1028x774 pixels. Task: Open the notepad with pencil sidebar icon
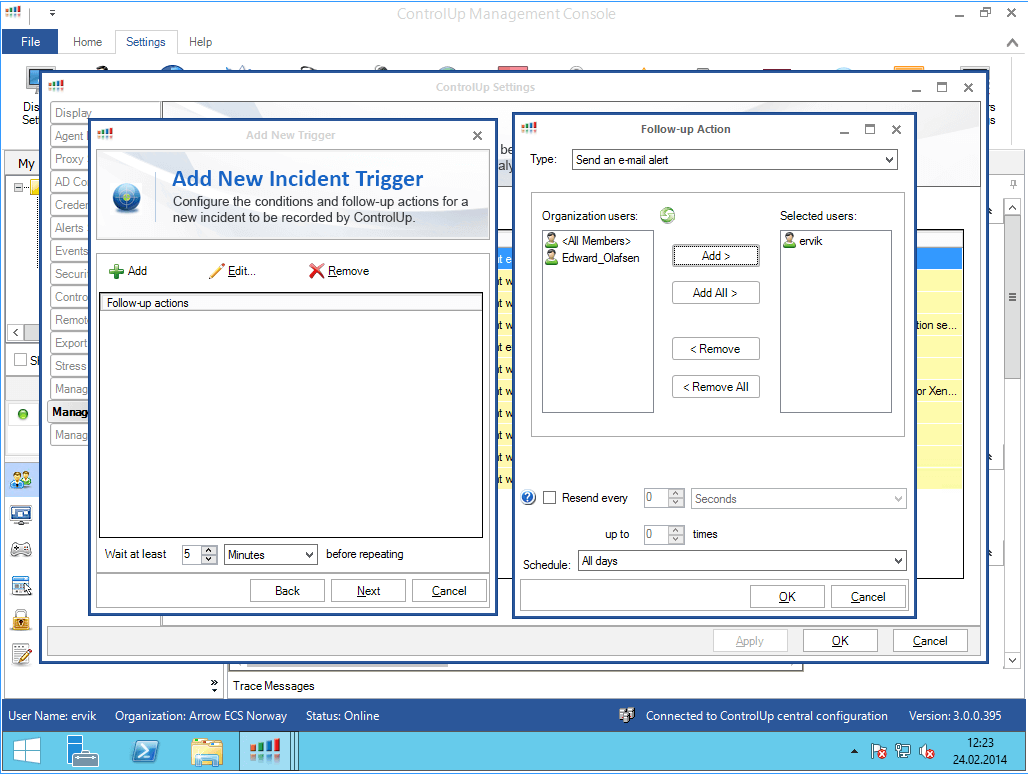[x=21, y=654]
